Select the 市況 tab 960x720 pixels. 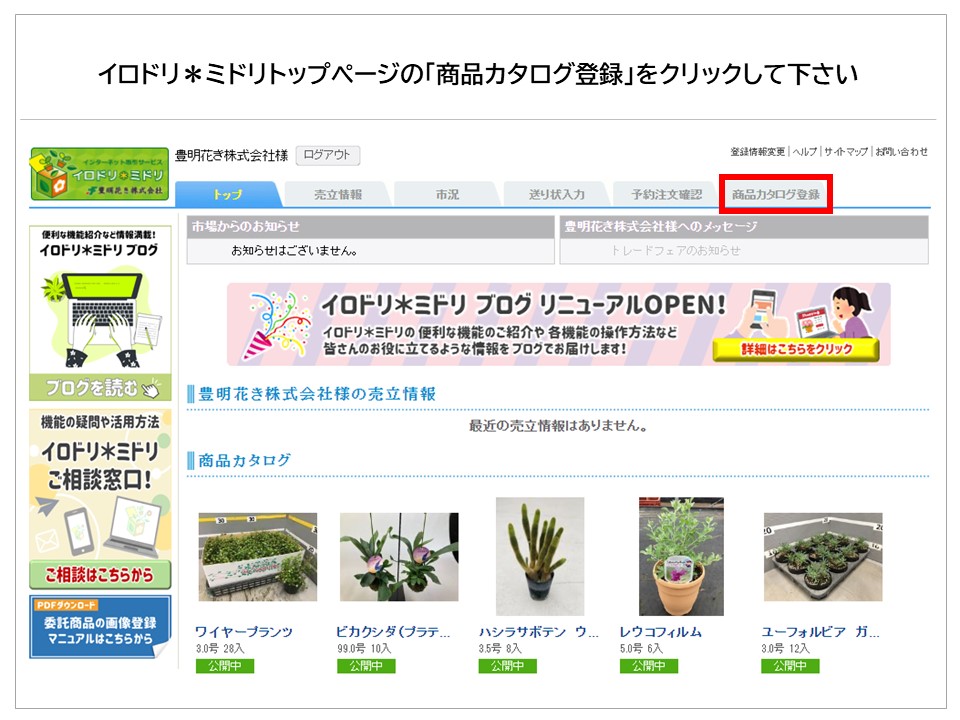(447, 195)
